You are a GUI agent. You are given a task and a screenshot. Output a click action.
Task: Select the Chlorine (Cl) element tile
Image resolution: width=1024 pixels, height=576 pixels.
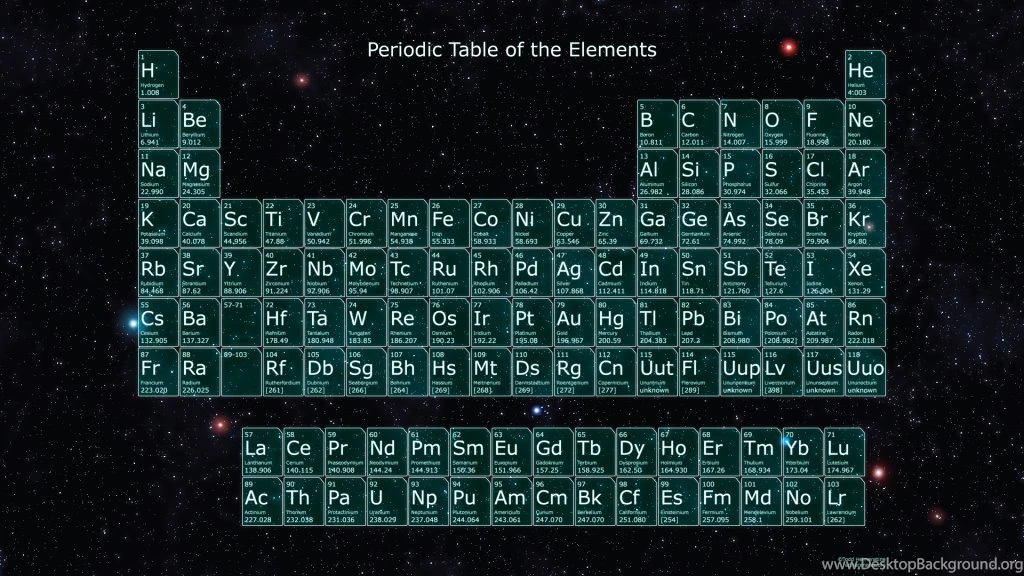point(824,173)
